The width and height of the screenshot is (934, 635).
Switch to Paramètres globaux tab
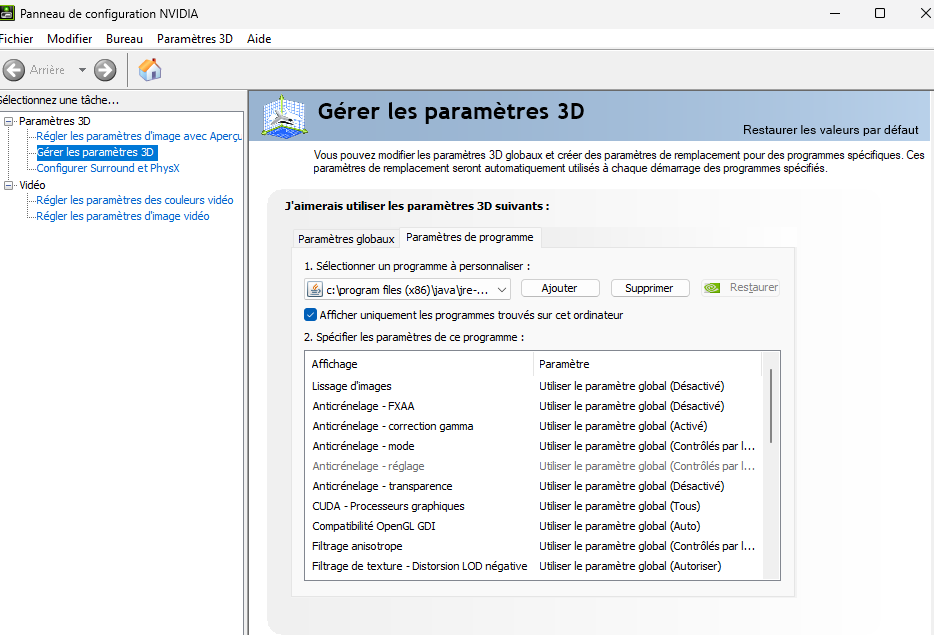pos(346,239)
